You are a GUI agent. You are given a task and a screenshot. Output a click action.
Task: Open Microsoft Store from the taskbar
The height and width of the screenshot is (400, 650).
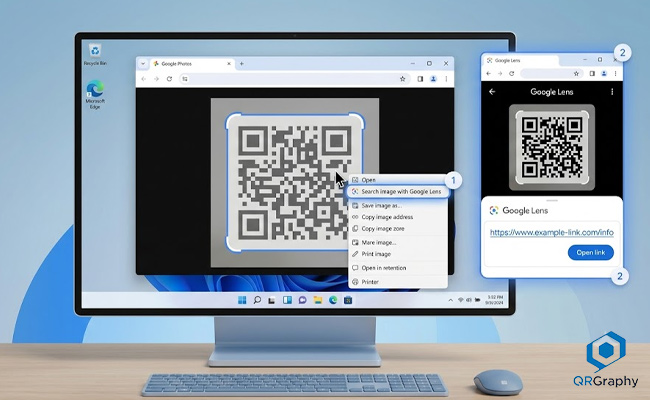[x=348, y=300]
